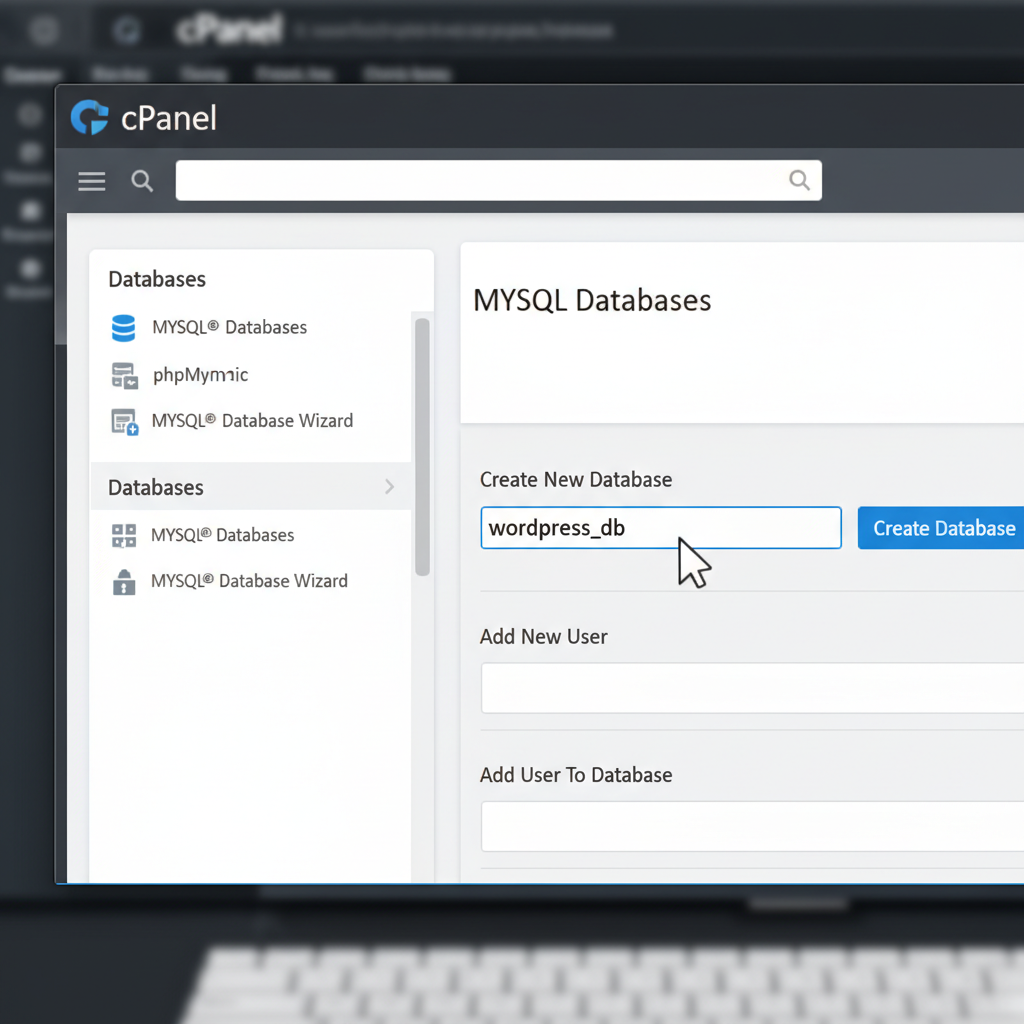Open the hamburger navigation menu
Image resolution: width=1024 pixels, height=1024 pixels.
pyautogui.click(x=91, y=181)
